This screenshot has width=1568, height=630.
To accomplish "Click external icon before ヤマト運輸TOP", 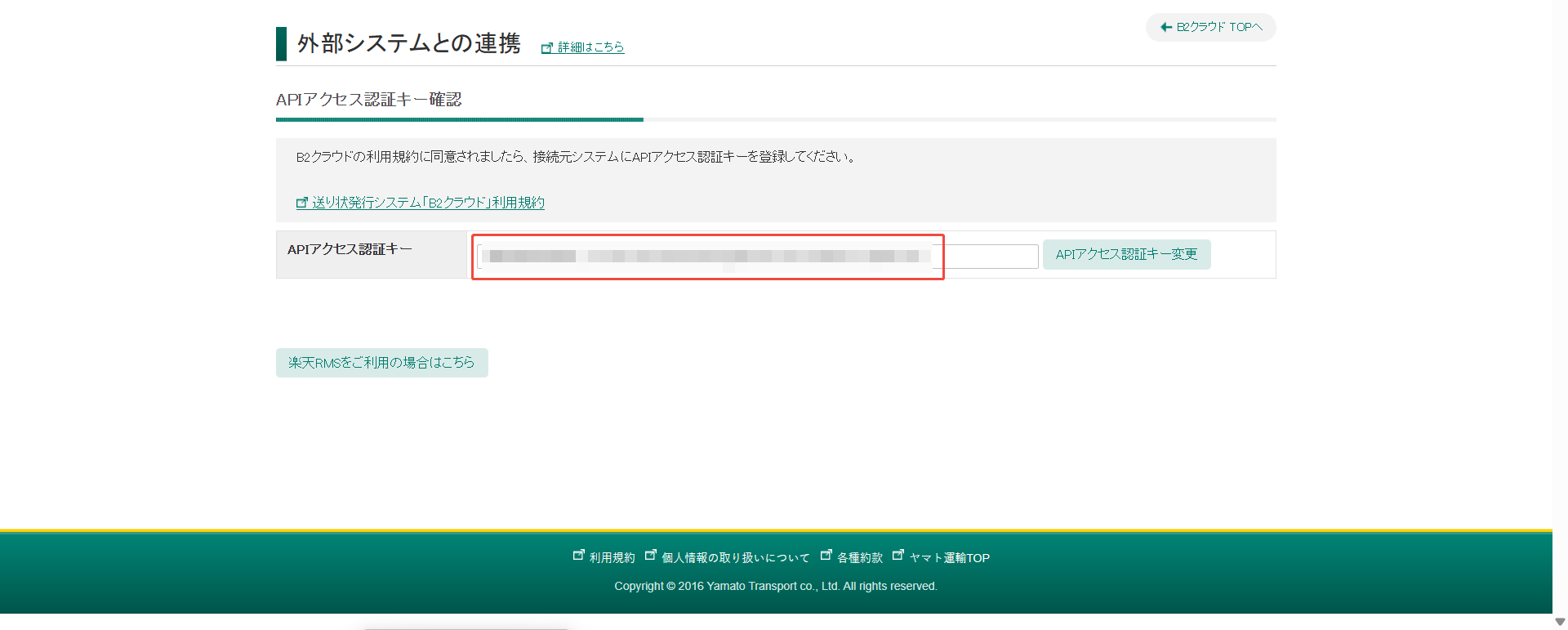I will (x=898, y=555).
